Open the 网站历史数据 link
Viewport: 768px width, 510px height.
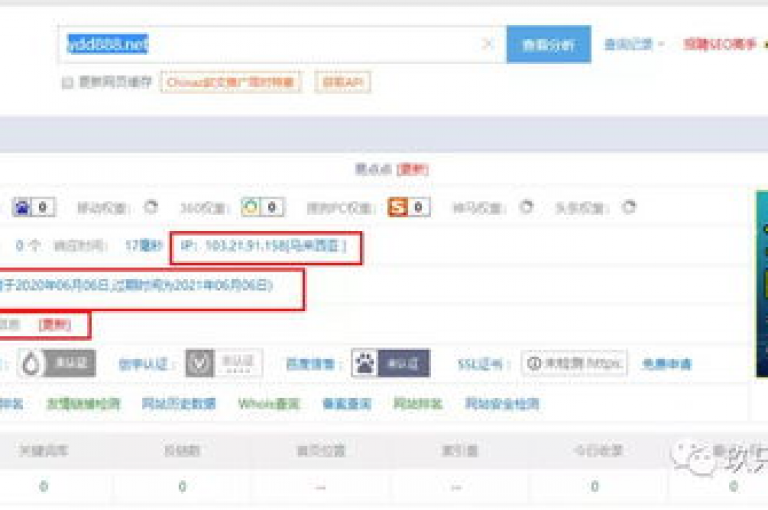tap(179, 404)
